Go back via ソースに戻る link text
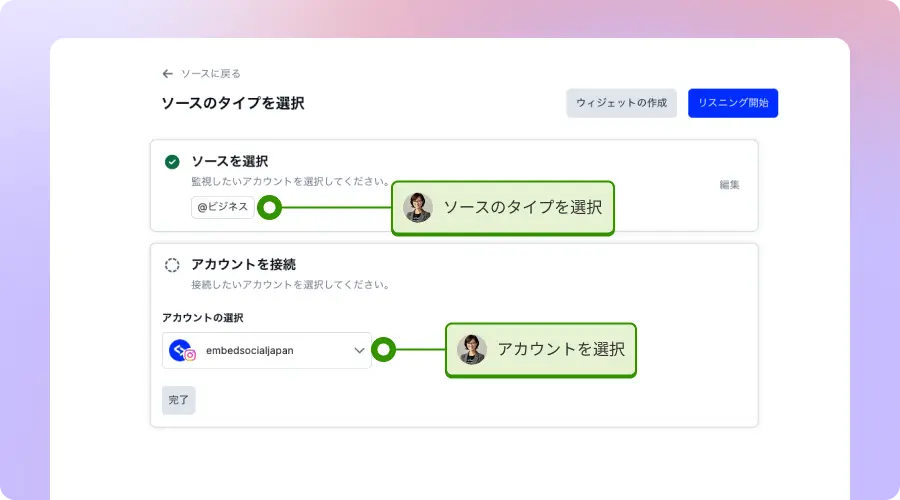Viewport: 900px width, 500px height. tap(211, 73)
